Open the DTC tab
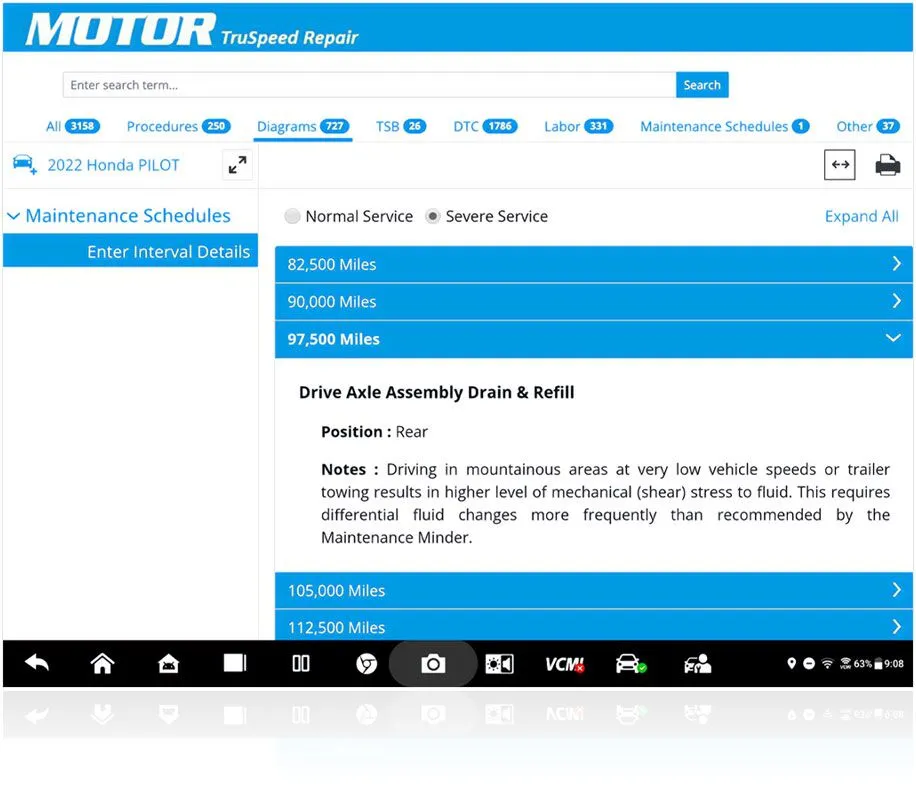Image resolution: width=916 pixels, height=788 pixels. coord(483,127)
